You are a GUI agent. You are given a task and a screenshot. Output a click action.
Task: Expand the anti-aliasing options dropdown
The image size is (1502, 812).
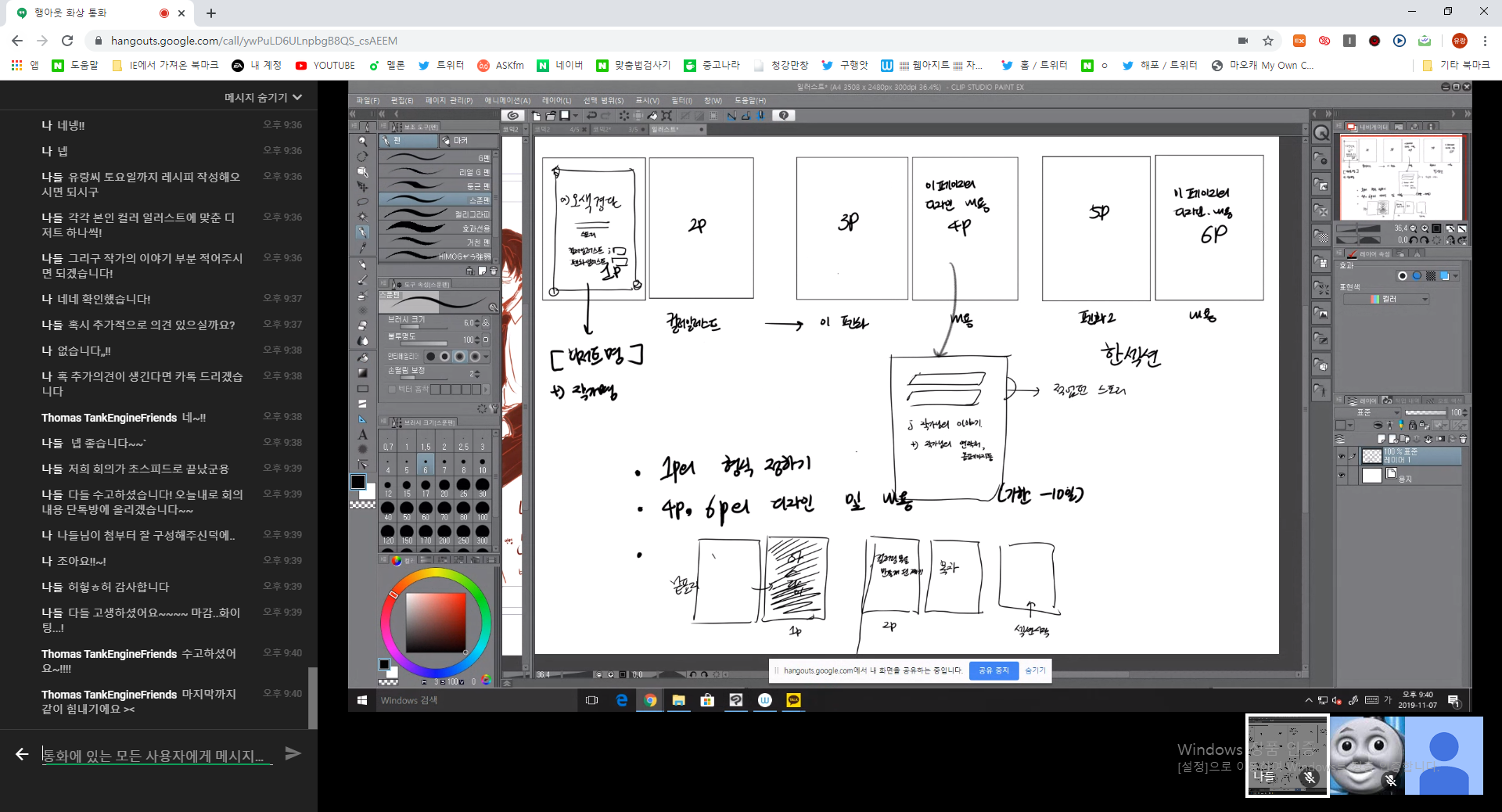(x=487, y=357)
